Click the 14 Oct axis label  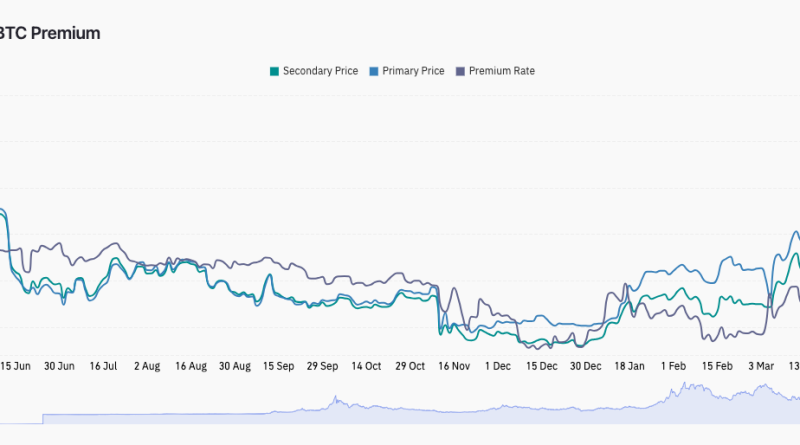(x=366, y=366)
